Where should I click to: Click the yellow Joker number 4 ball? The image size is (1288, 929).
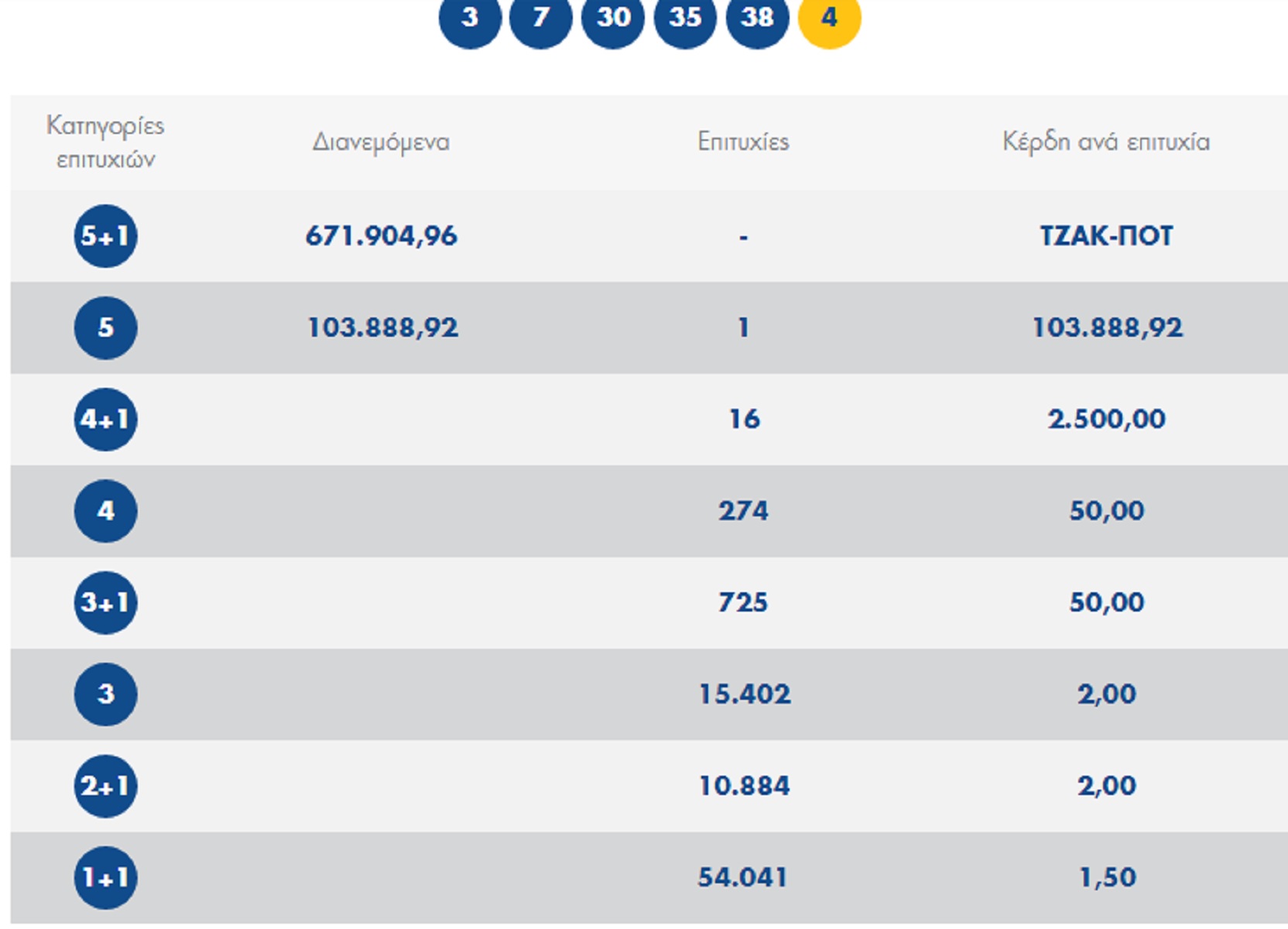[829, 18]
